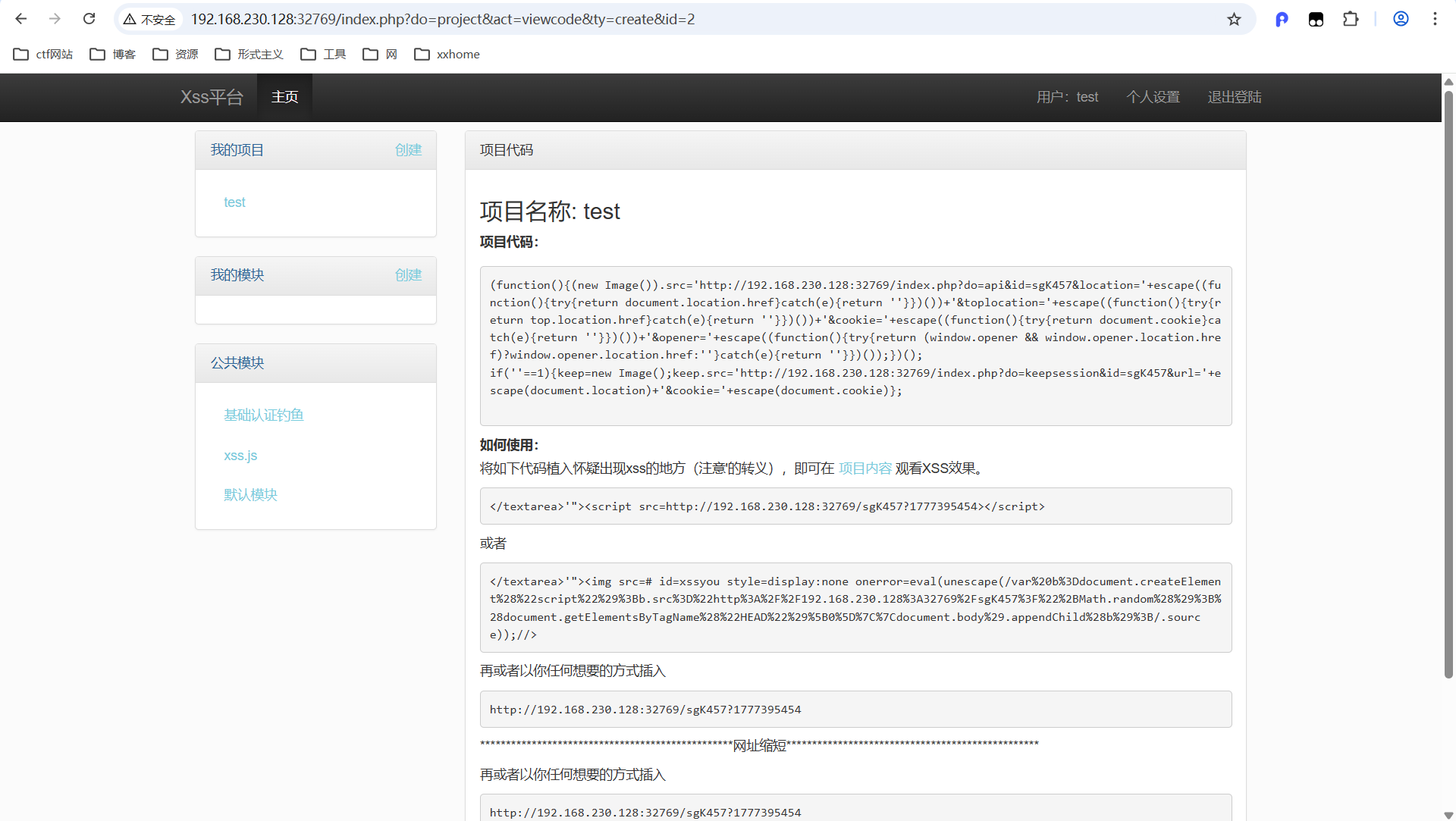Go forward in browser history
The width and height of the screenshot is (1456, 821).
click(x=55, y=19)
